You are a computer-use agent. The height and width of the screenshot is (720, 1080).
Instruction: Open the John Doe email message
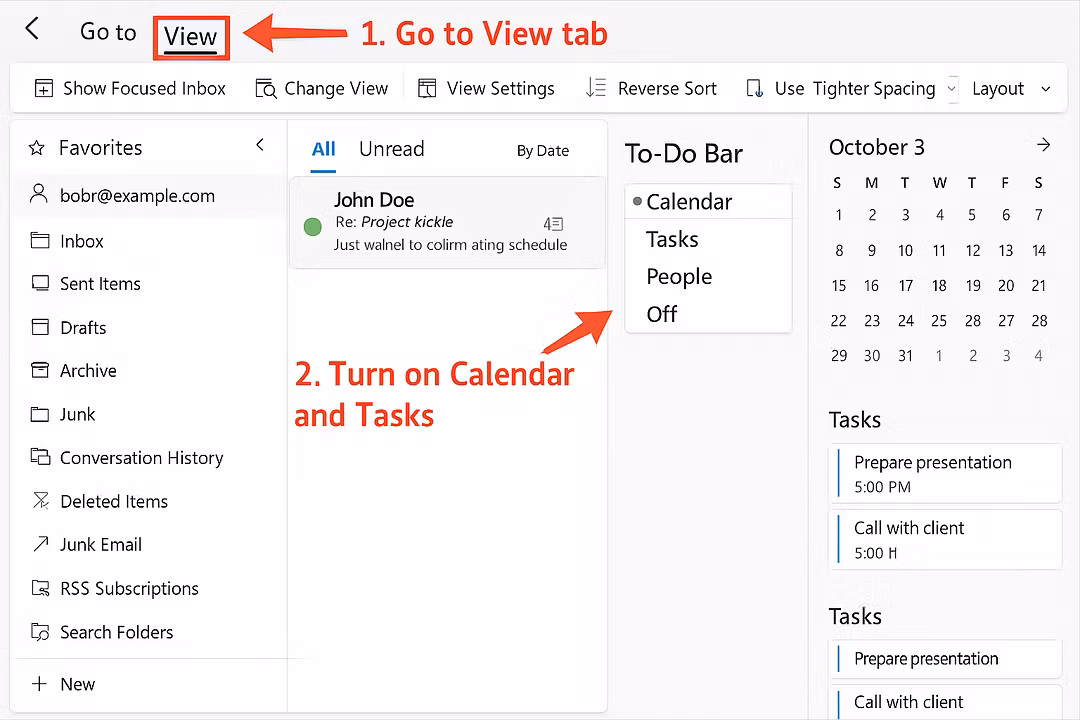[x=447, y=223]
